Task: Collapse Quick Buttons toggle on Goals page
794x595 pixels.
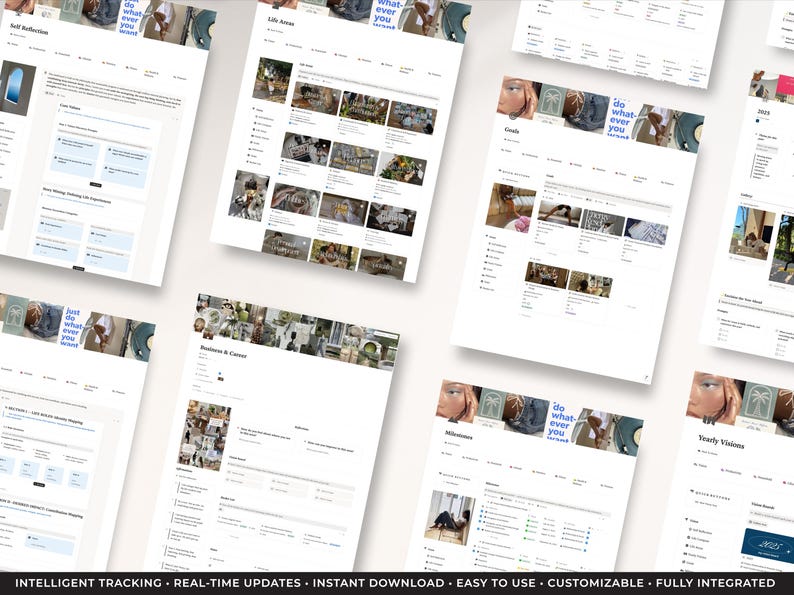Action: tap(513, 174)
